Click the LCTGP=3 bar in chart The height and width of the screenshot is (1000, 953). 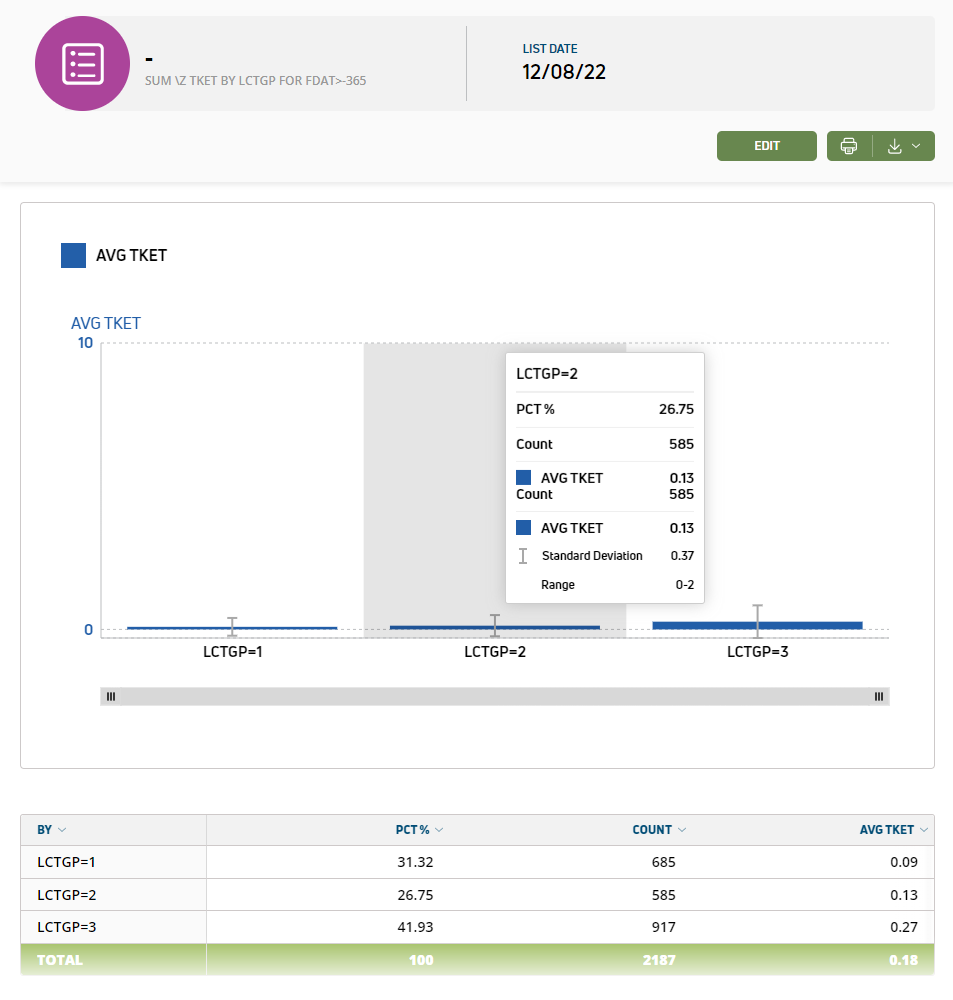[x=757, y=625]
